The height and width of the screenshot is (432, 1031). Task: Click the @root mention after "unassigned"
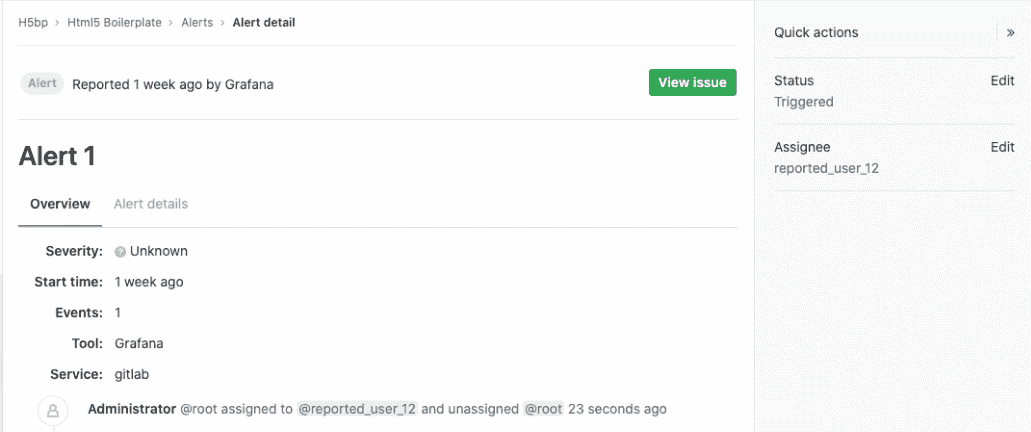[x=543, y=409]
